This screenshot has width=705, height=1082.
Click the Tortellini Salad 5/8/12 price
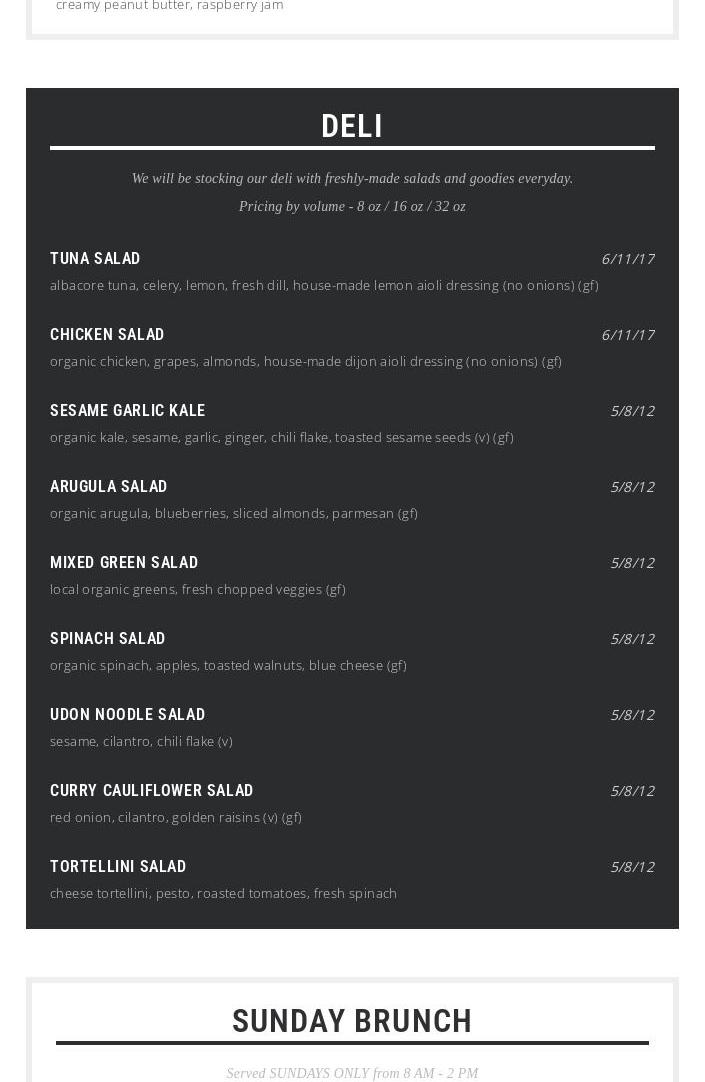pos(632,867)
